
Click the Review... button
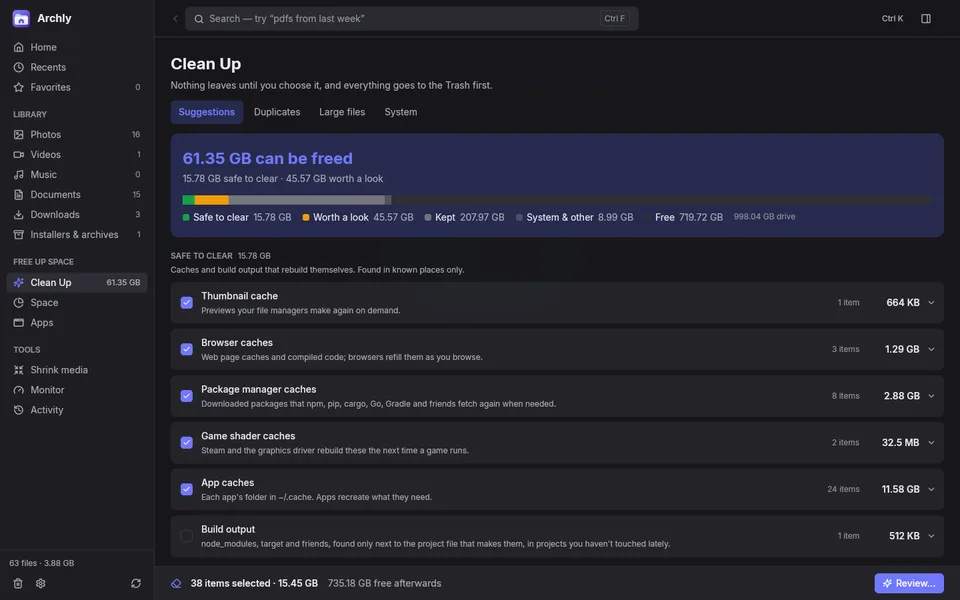point(909,583)
